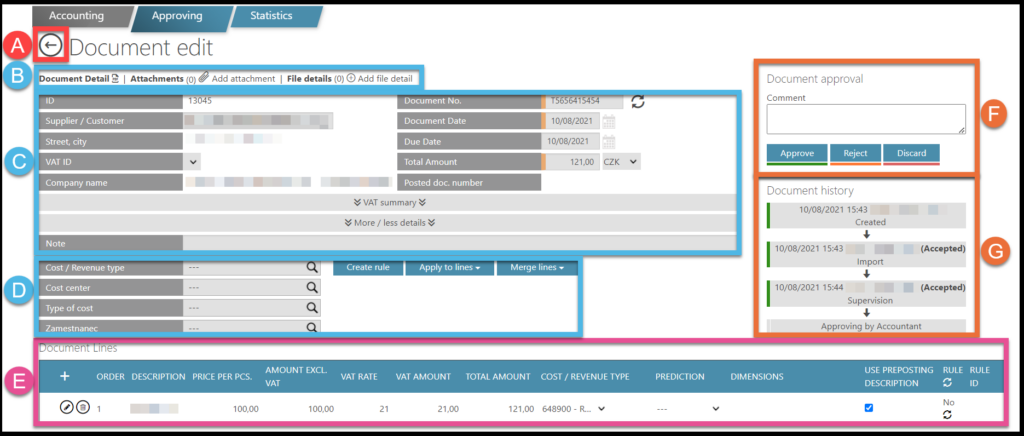Click the paperclip Add attachment icon
The height and width of the screenshot is (436, 1024).
point(204,78)
